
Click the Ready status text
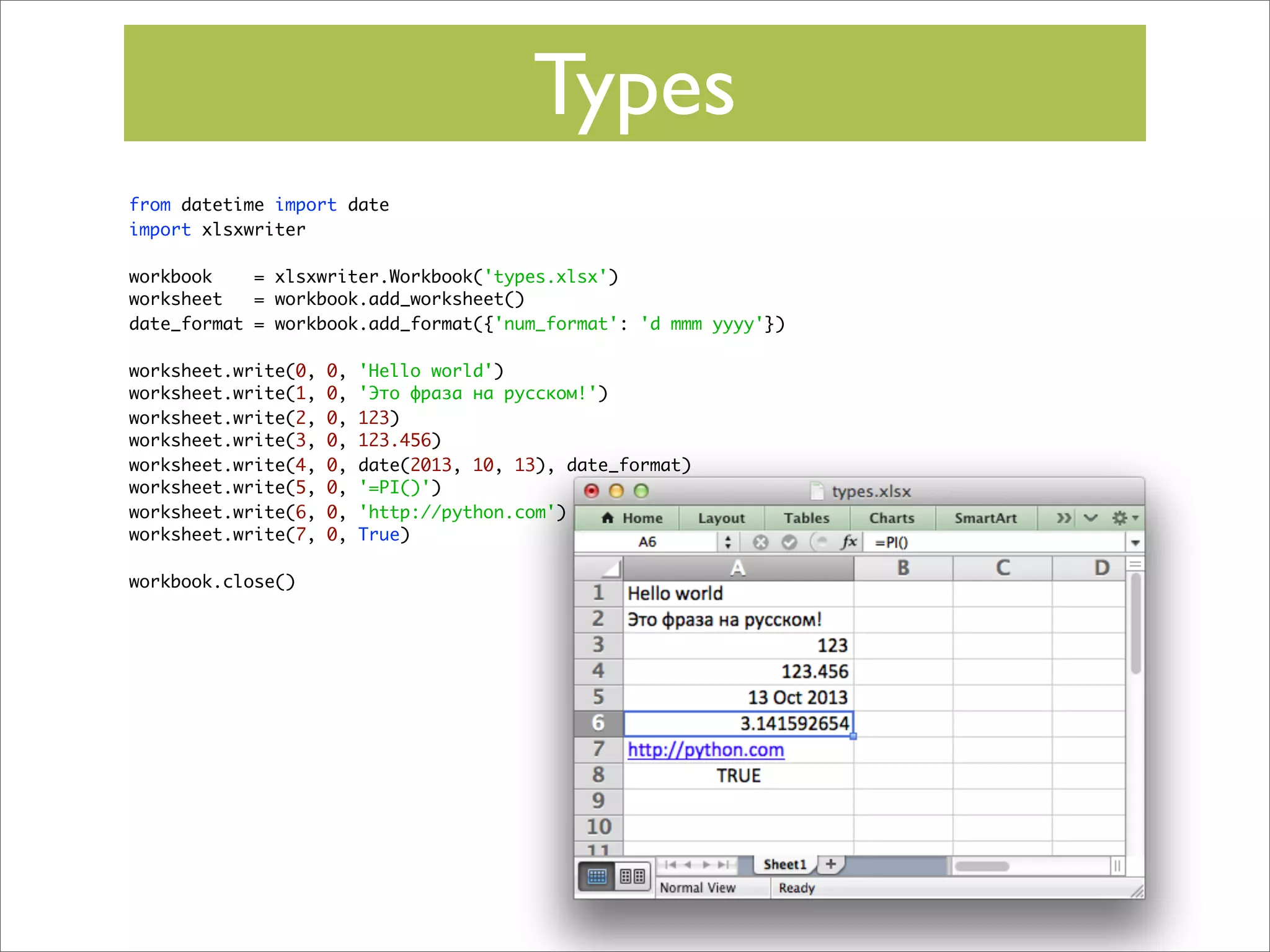click(x=797, y=888)
